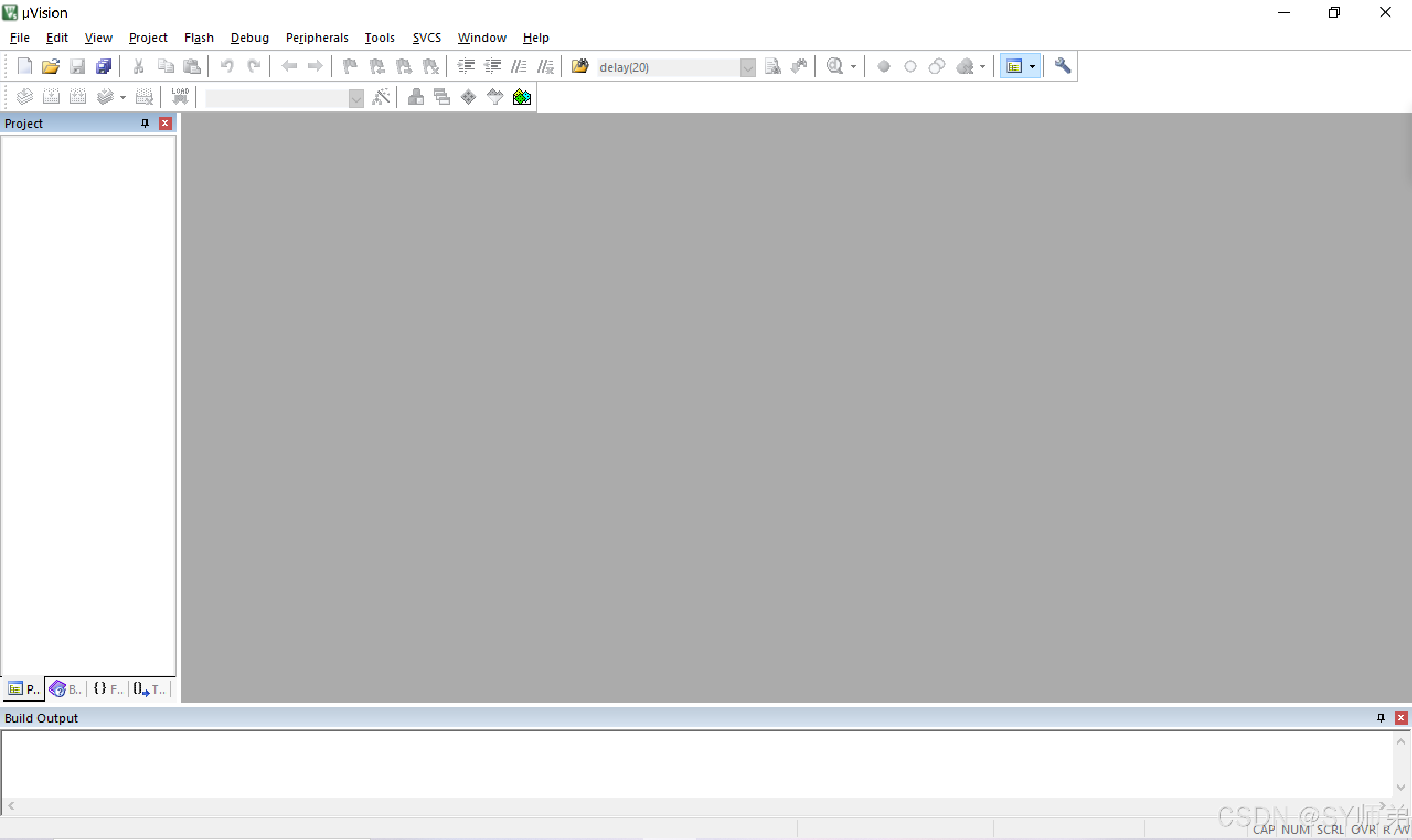Click the Cut scissors icon
The width and height of the screenshot is (1412, 840).
(x=138, y=66)
